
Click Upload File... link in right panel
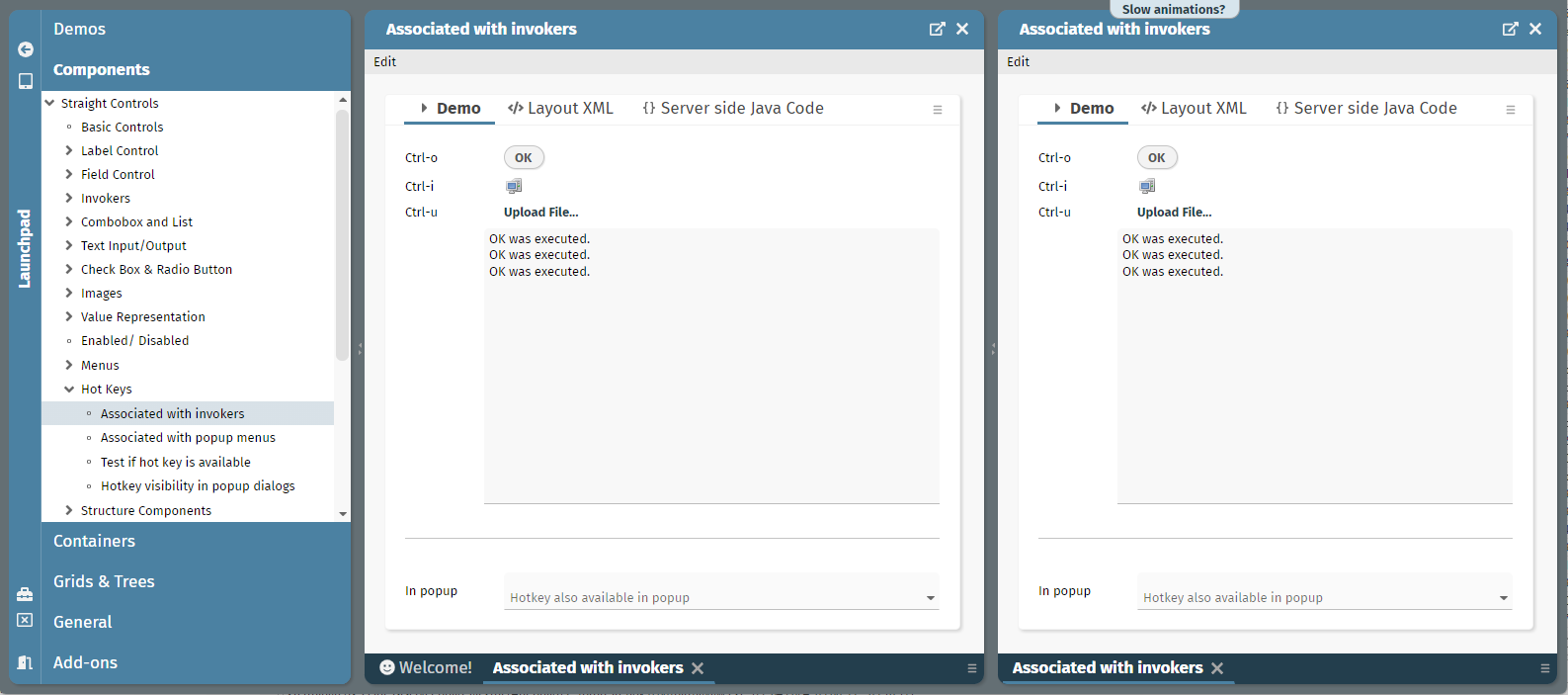tap(1174, 213)
